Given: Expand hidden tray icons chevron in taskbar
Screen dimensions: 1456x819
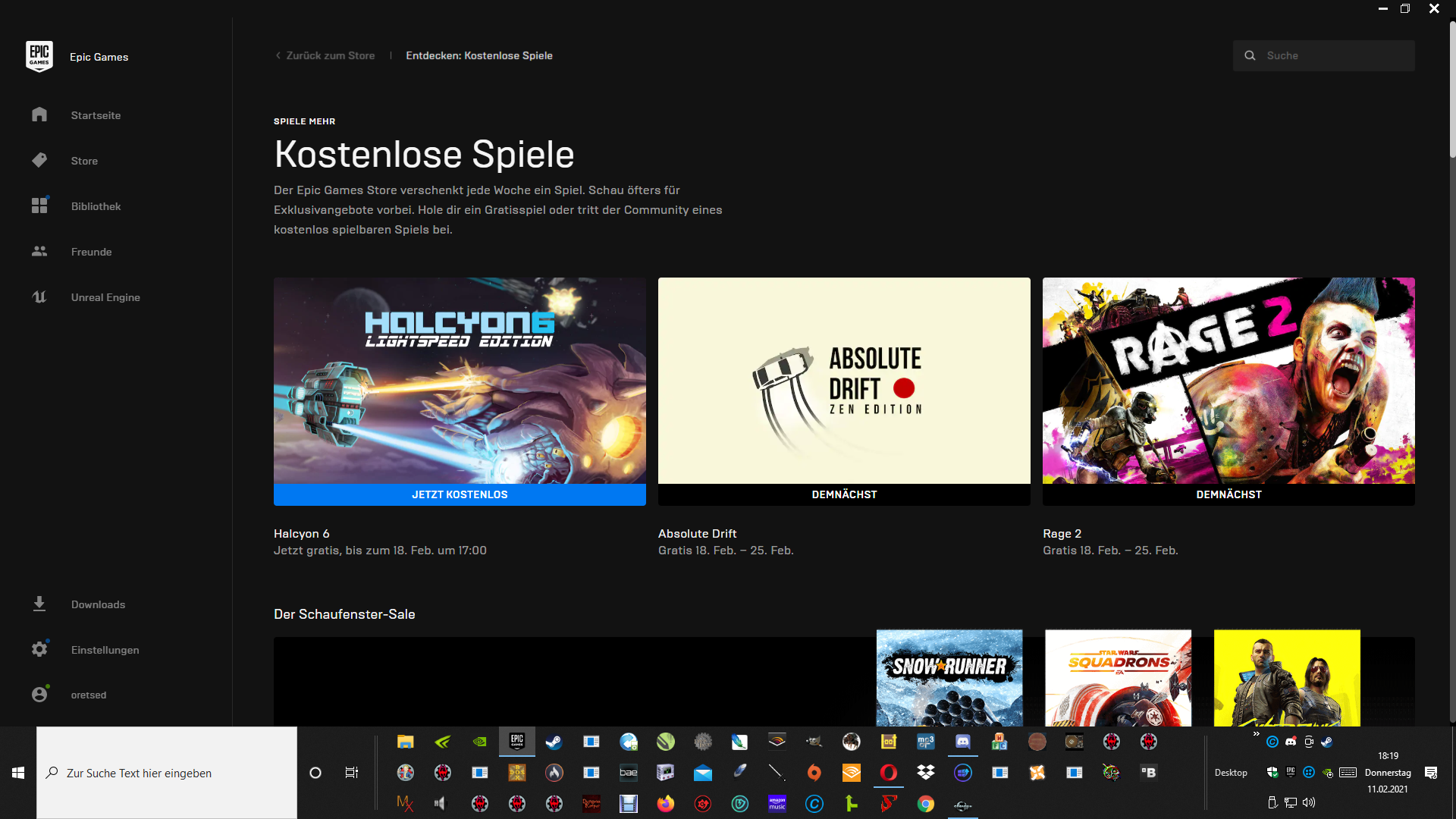Looking at the screenshot, I should [x=1256, y=733].
